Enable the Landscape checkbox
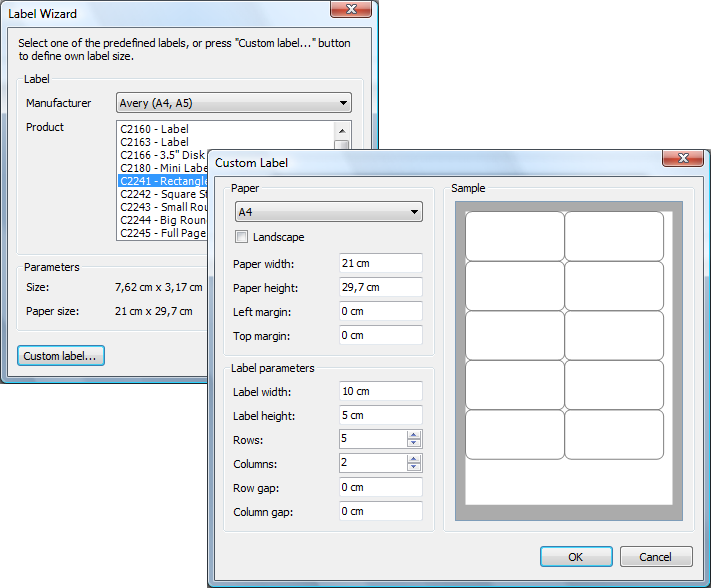Viewport: 711px width, 588px height. coord(241,237)
